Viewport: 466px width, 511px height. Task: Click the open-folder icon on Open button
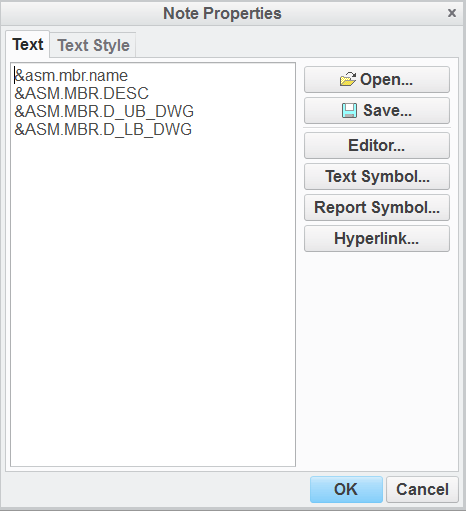pyautogui.click(x=348, y=79)
